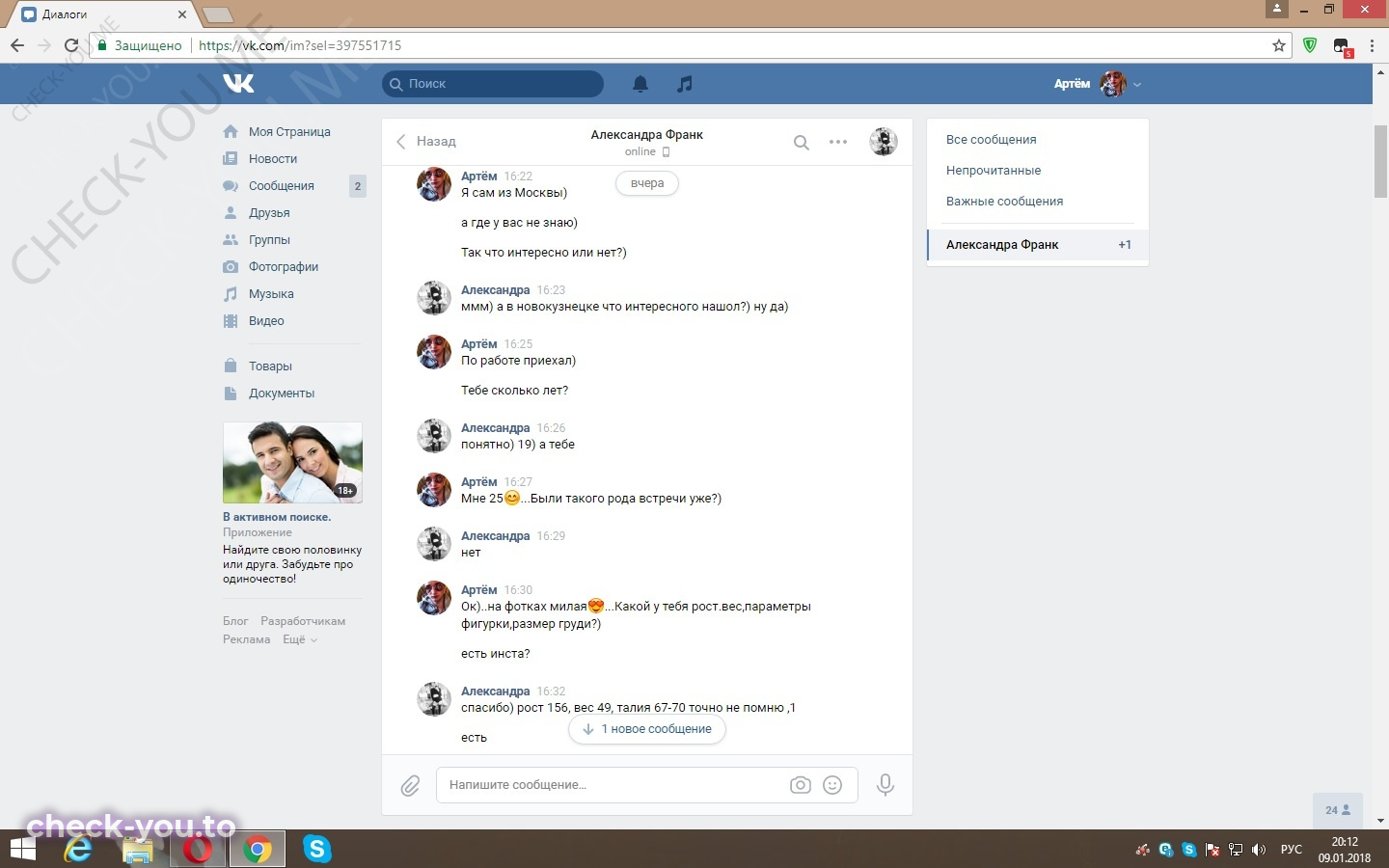Search within conversation using magnifier icon
The width and height of the screenshot is (1389, 868).
pyautogui.click(x=801, y=143)
